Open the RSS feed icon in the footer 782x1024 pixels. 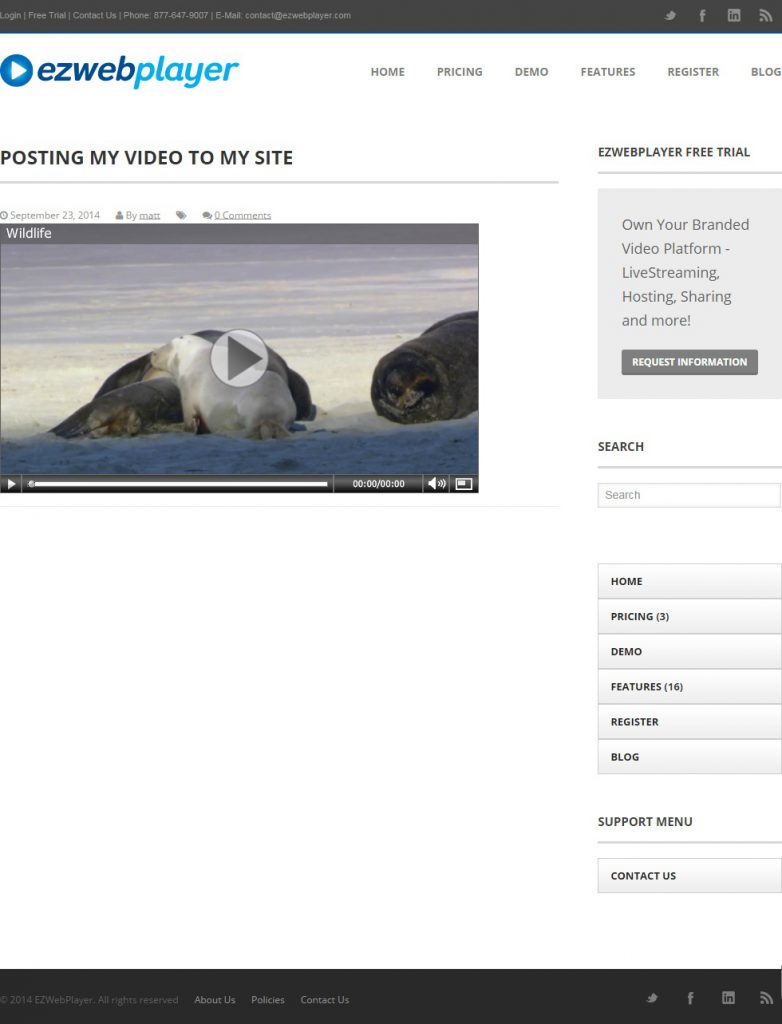(766, 998)
